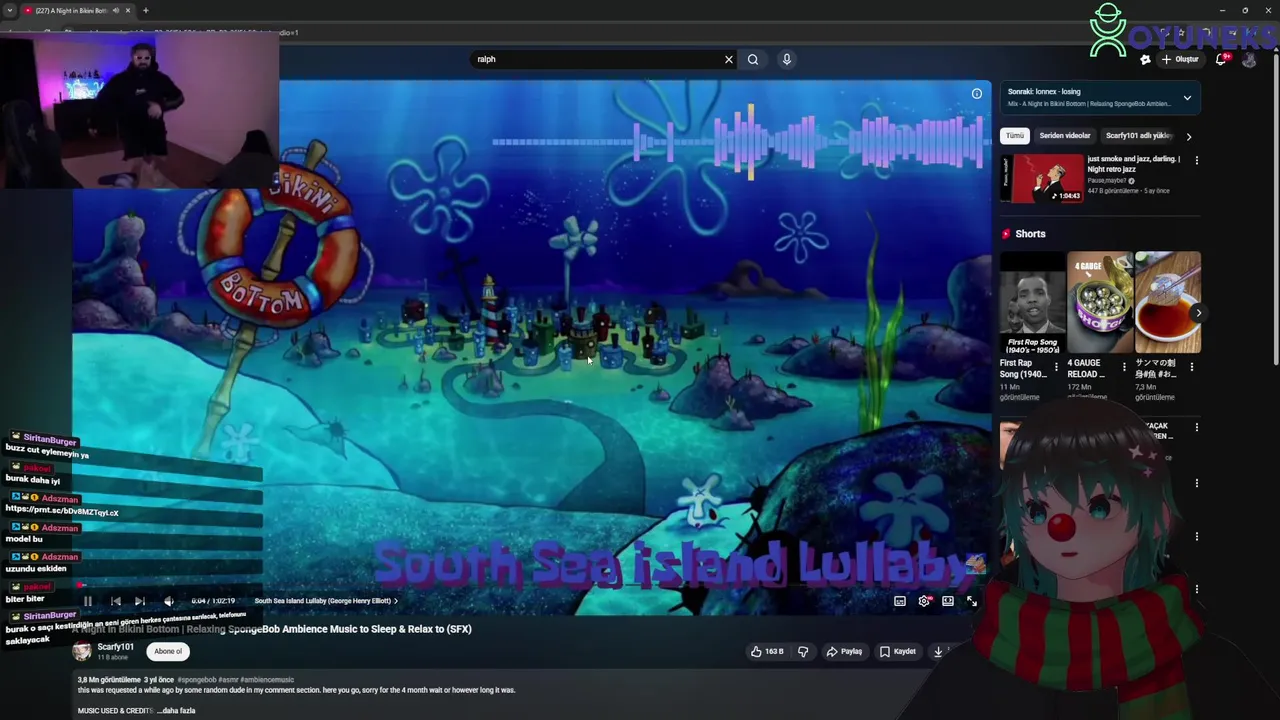Select the Scarfy101 adlı yükleyen chip
This screenshot has height=720, width=1280.
[1138, 136]
